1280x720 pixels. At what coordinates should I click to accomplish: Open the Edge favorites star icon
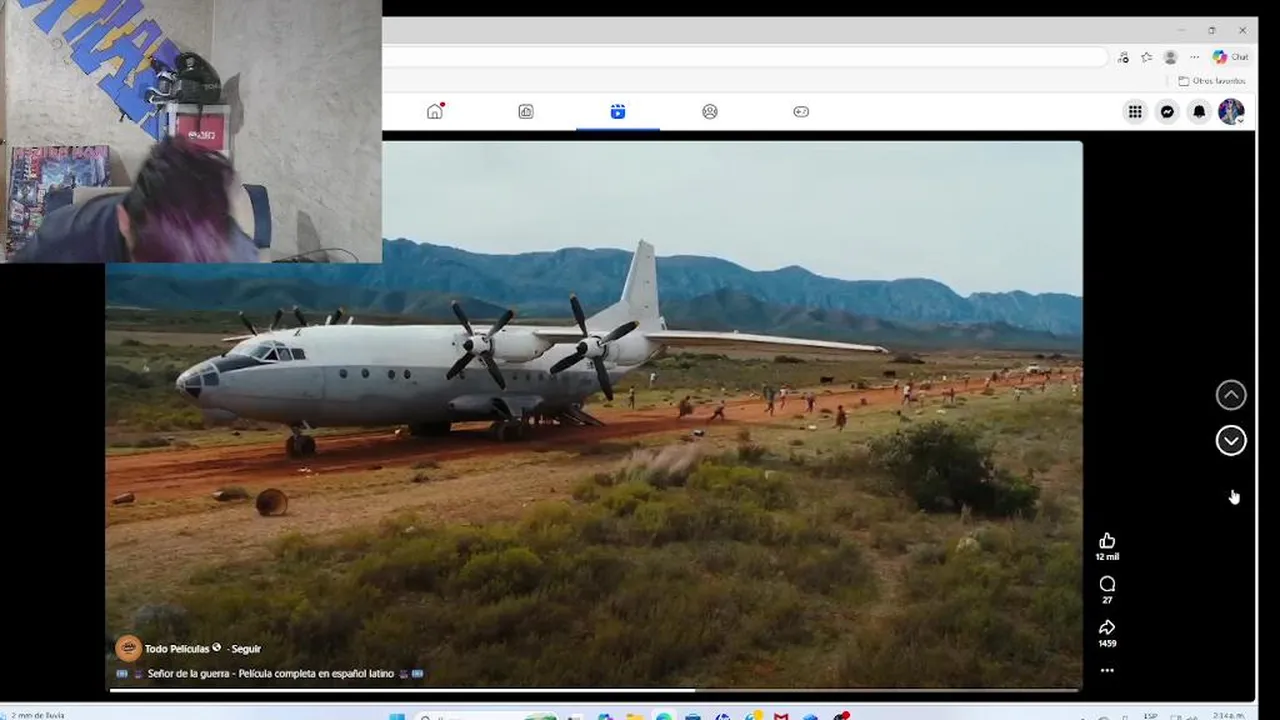[1147, 57]
